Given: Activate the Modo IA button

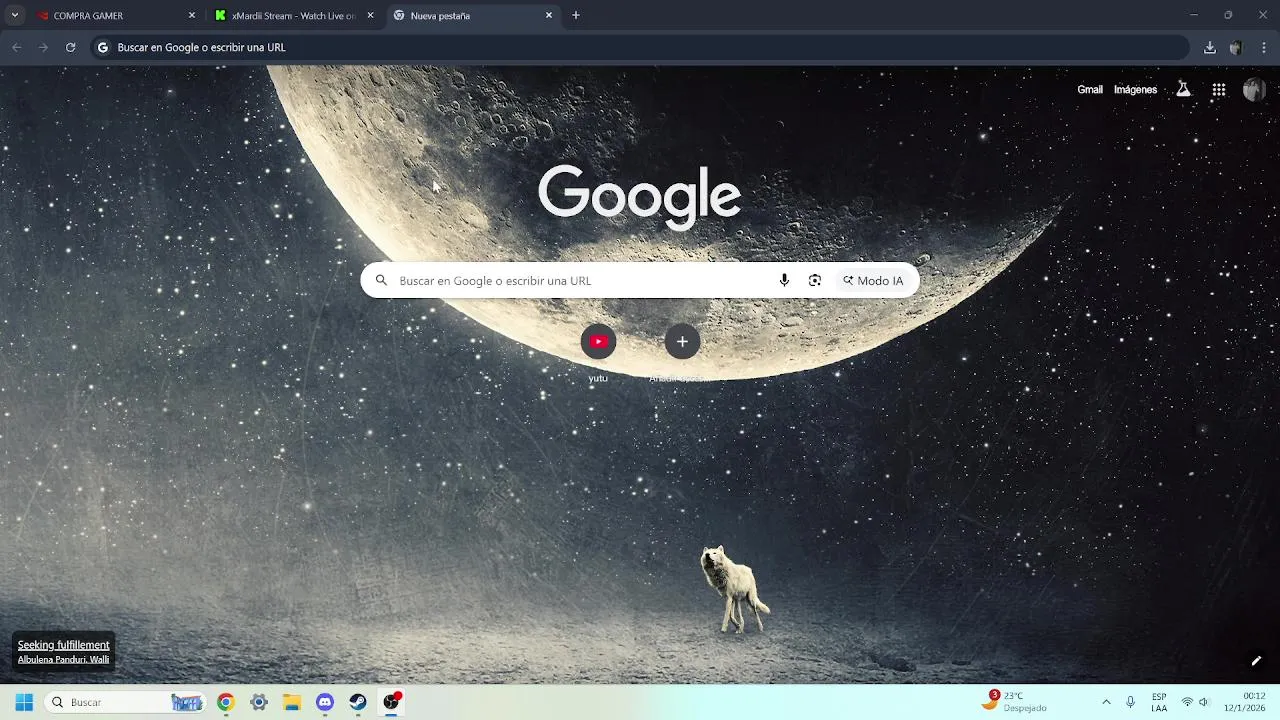Looking at the screenshot, I should [x=873, y=281].
